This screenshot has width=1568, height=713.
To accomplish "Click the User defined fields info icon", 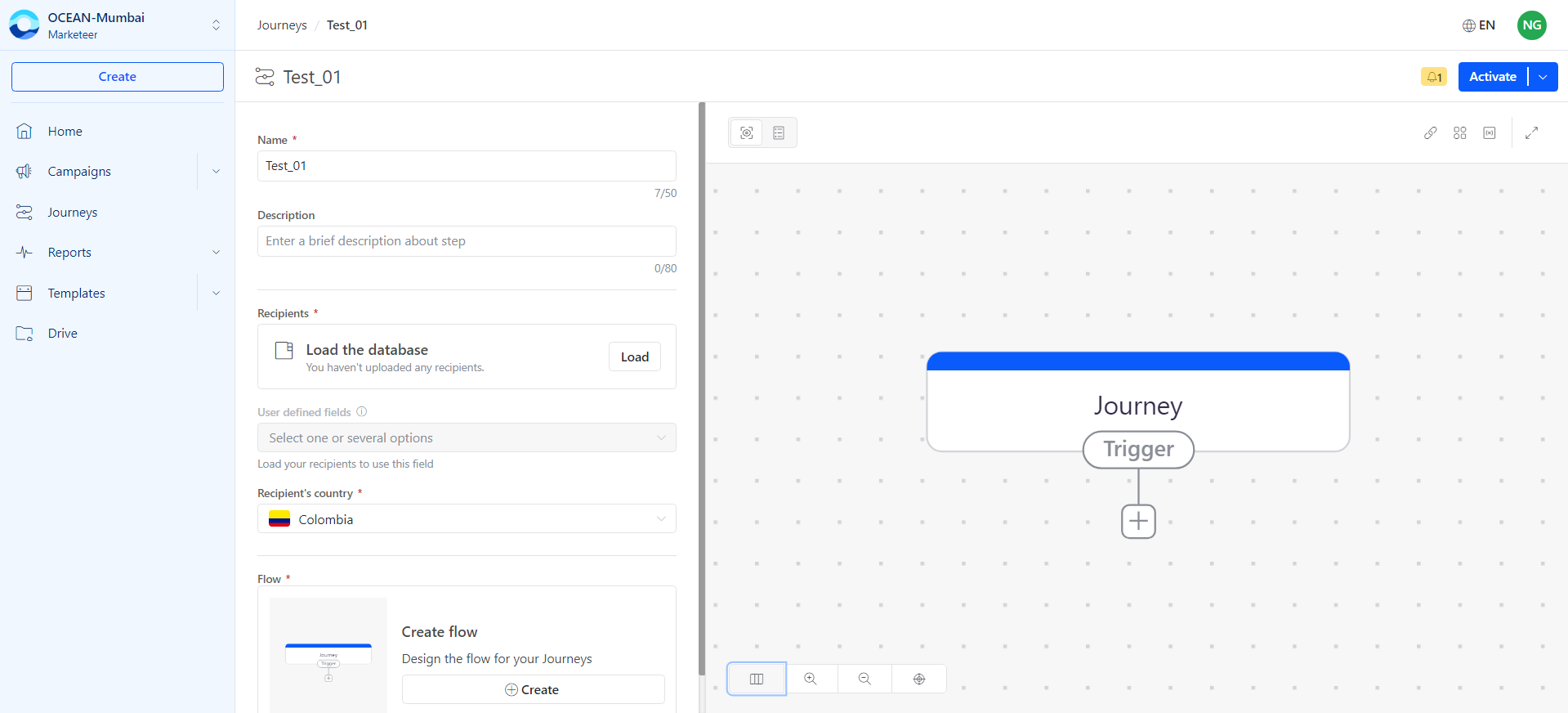I will point(362,412).
